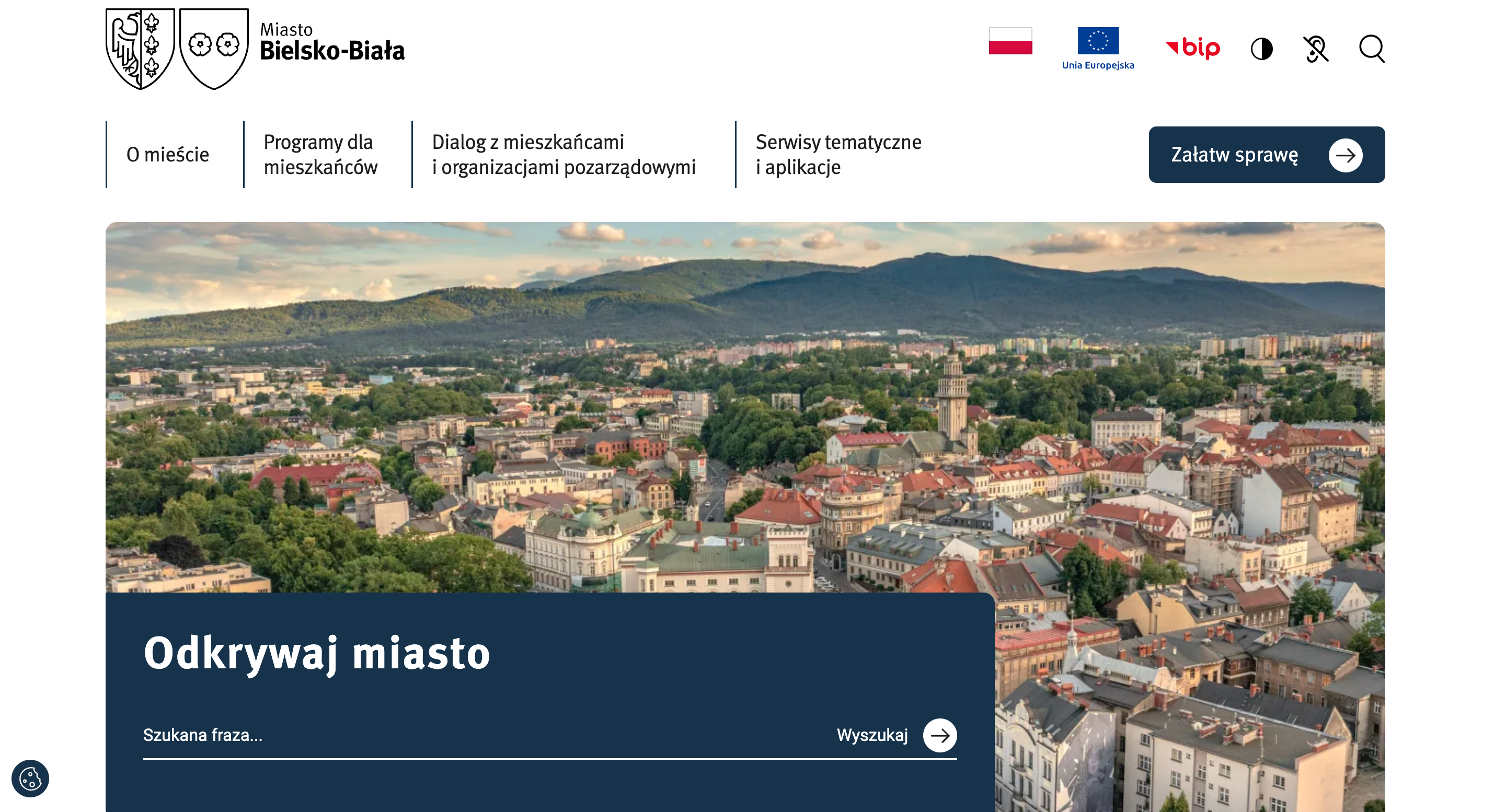Click the BIP bulletin icon
Screen dimensions: 1494x812
(x=1192, y=49)
